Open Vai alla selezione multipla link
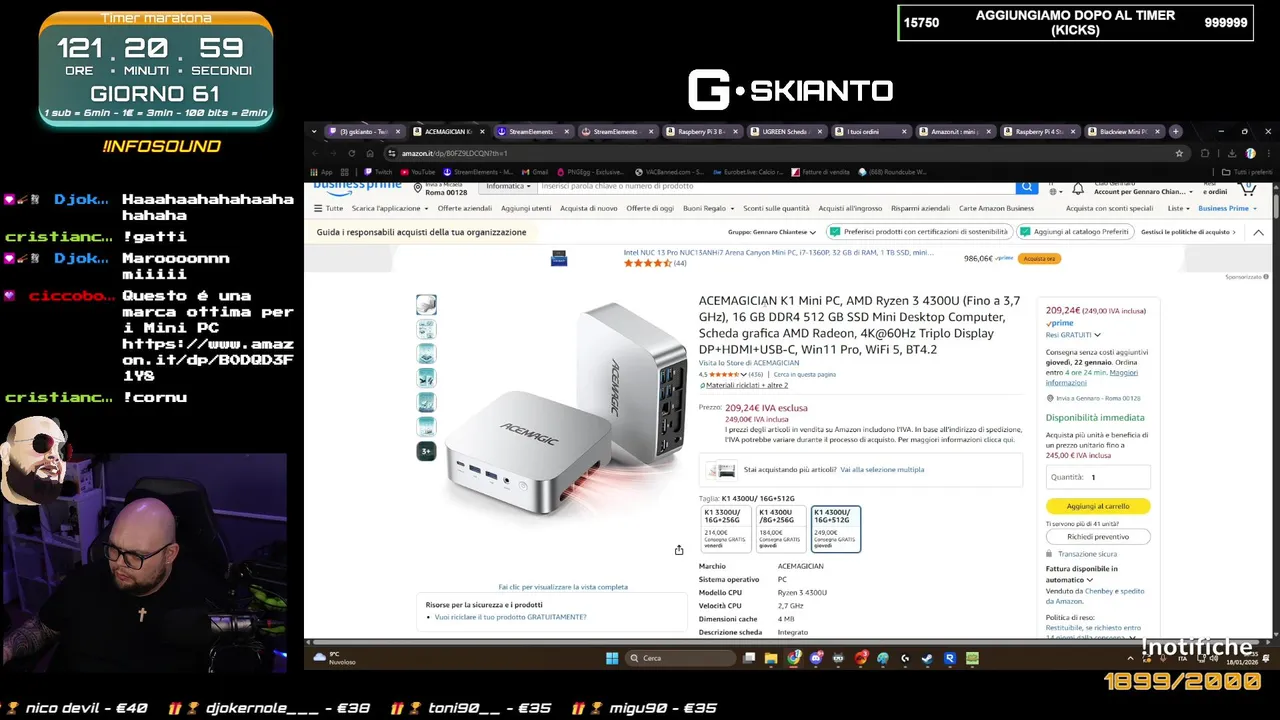The width and height of the screenshot is (1280, 720). 882,469
